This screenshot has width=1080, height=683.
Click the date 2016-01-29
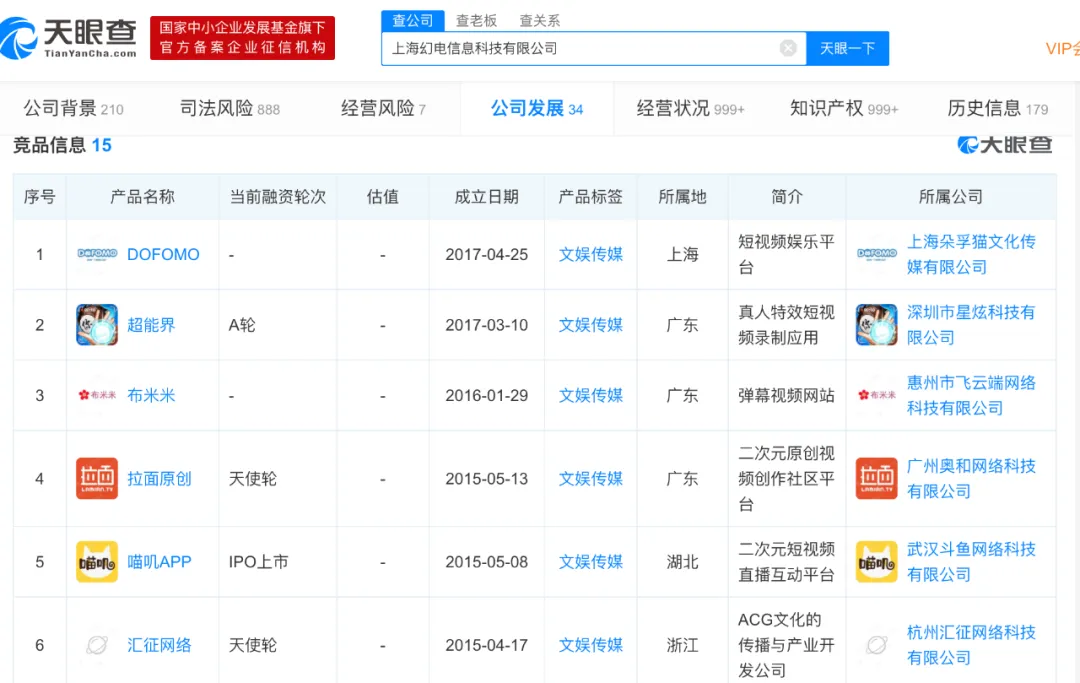tap(486, 395)
